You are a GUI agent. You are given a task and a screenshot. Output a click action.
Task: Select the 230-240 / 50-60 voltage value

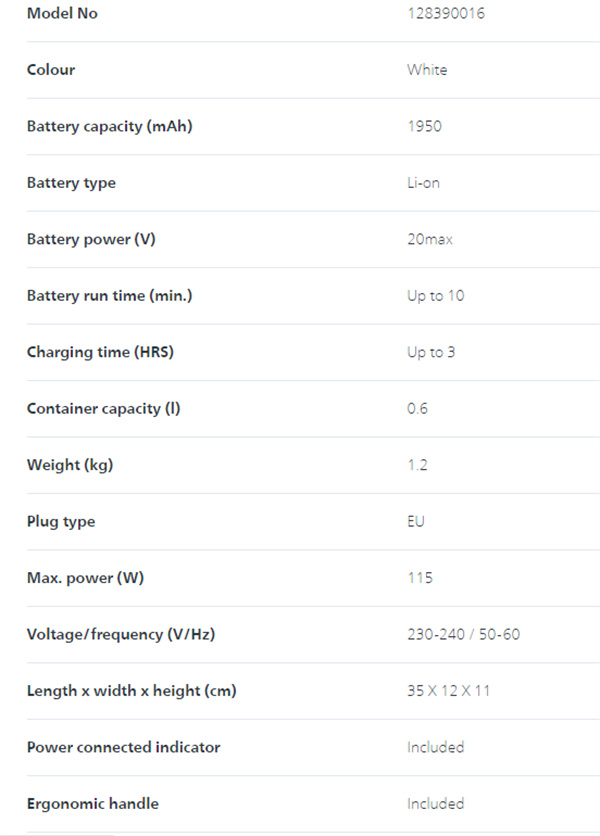click(463, 634)
